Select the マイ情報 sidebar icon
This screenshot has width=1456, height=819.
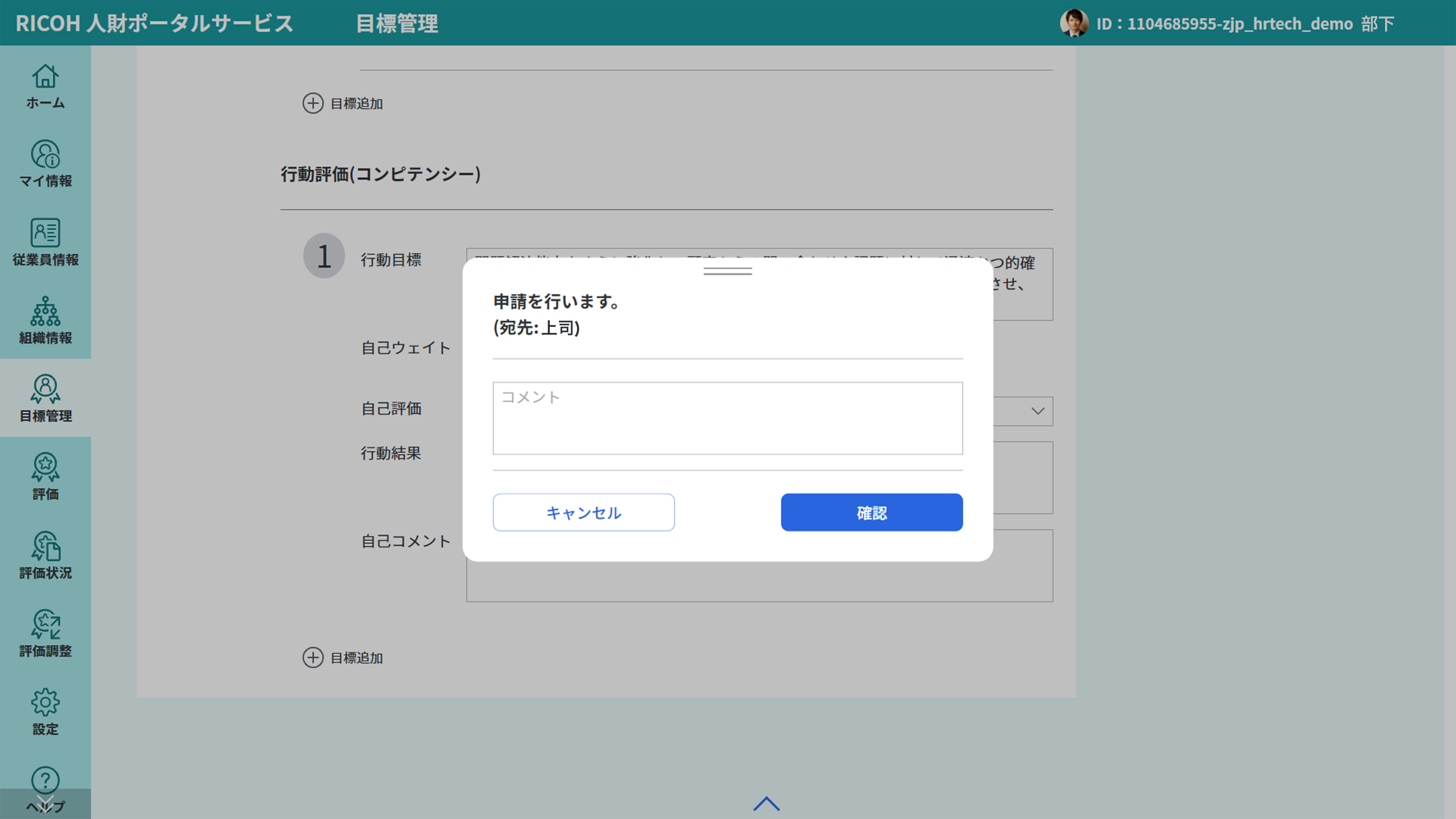pos(45,164)
